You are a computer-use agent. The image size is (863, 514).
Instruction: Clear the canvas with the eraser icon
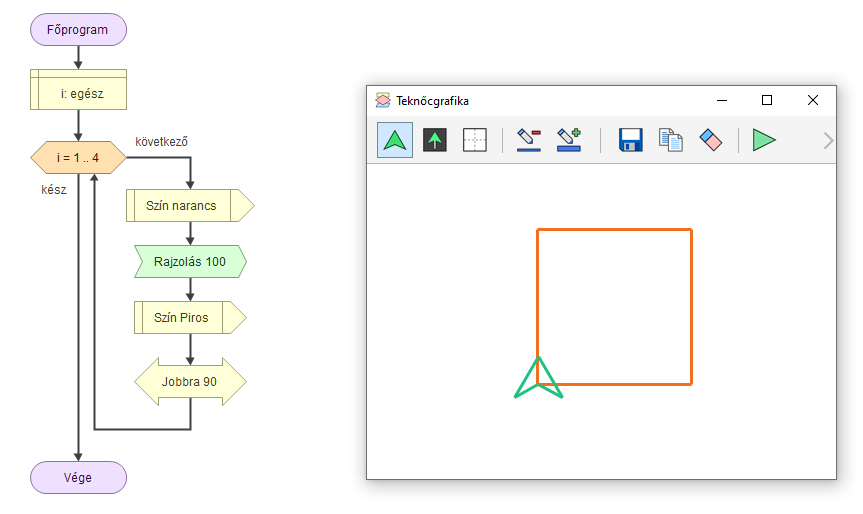coord(710,140)
